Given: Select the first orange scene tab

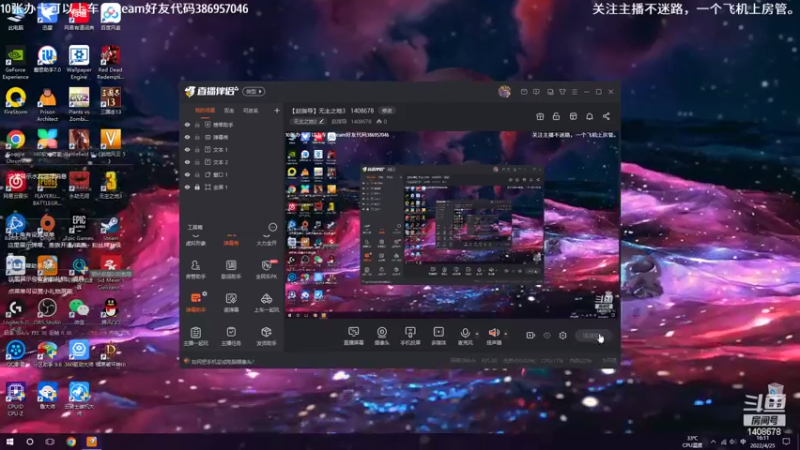Looking at the screenshot, I should tap(205, 110).
